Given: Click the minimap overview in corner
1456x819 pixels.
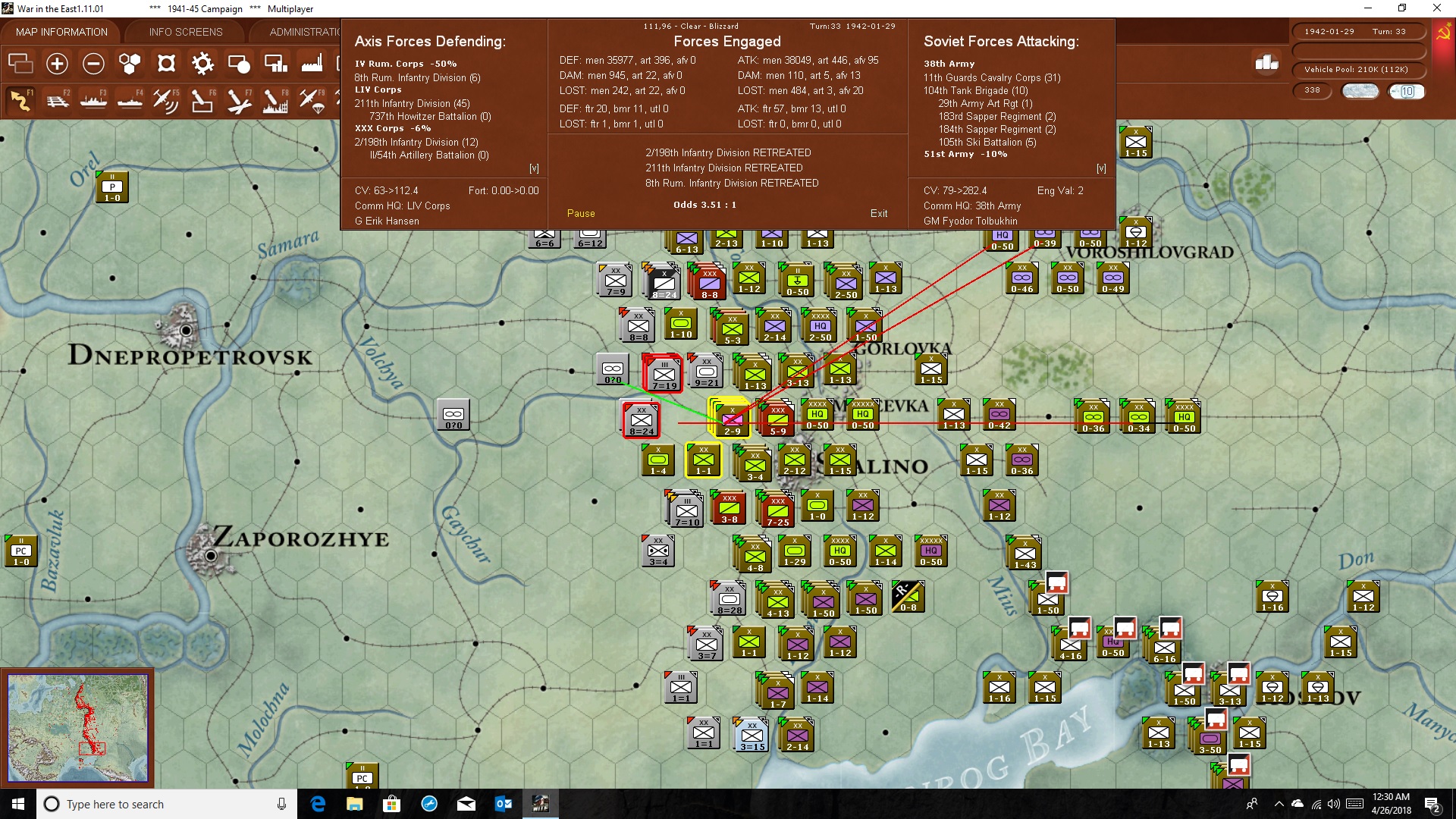Looking at the screenshot, I should click(x=77, y=728).
